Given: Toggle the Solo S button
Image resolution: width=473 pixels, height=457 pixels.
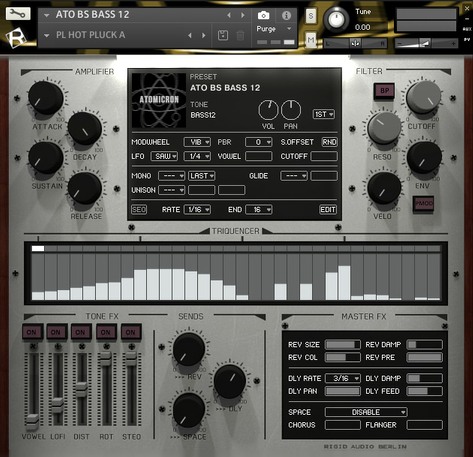Looking at the screenshot, I should click(x=311, y=16).
